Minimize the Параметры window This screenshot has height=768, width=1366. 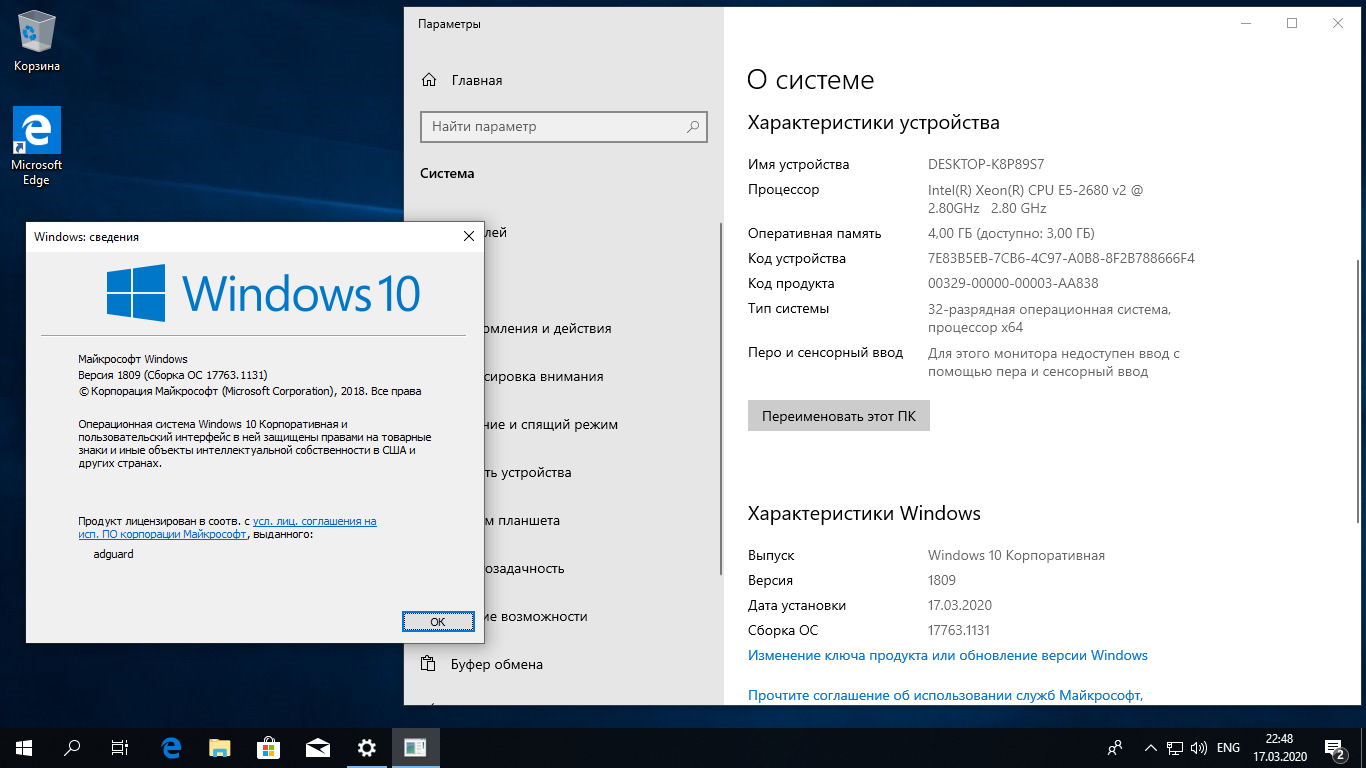coord(1245,23)
